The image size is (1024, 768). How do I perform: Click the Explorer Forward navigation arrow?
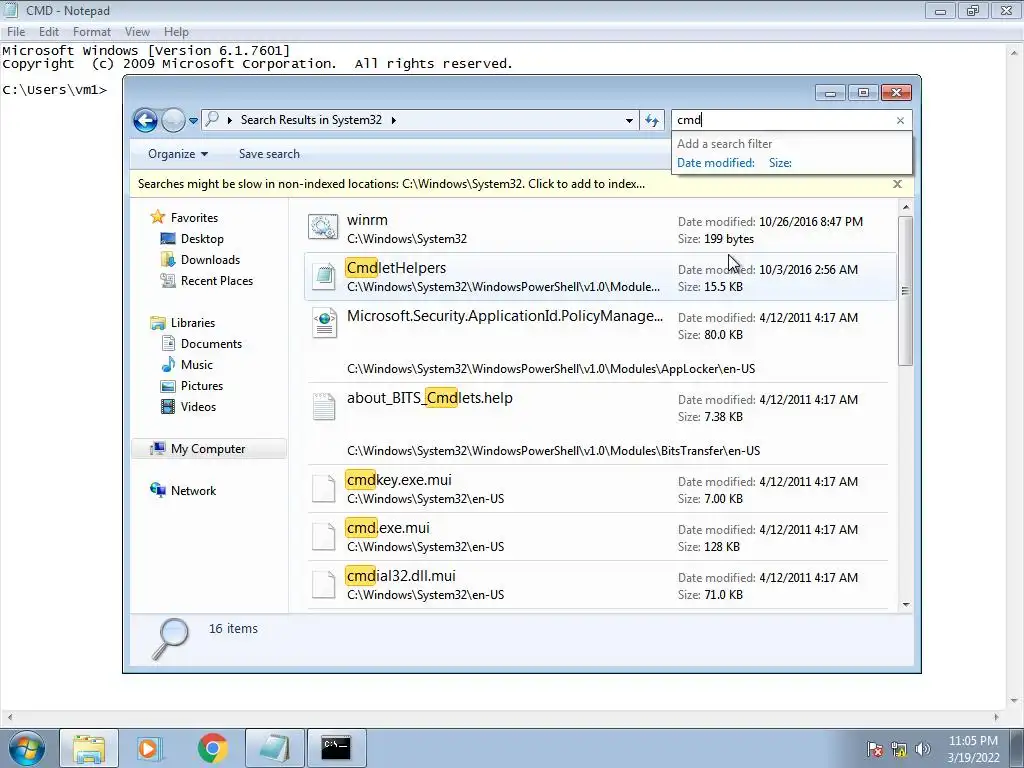point(173,120)
